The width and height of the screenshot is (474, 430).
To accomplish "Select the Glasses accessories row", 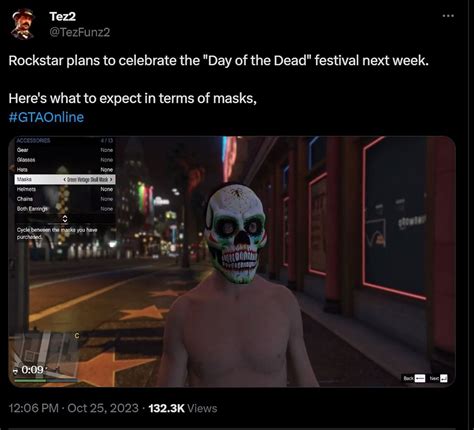I will pos(65,160).
